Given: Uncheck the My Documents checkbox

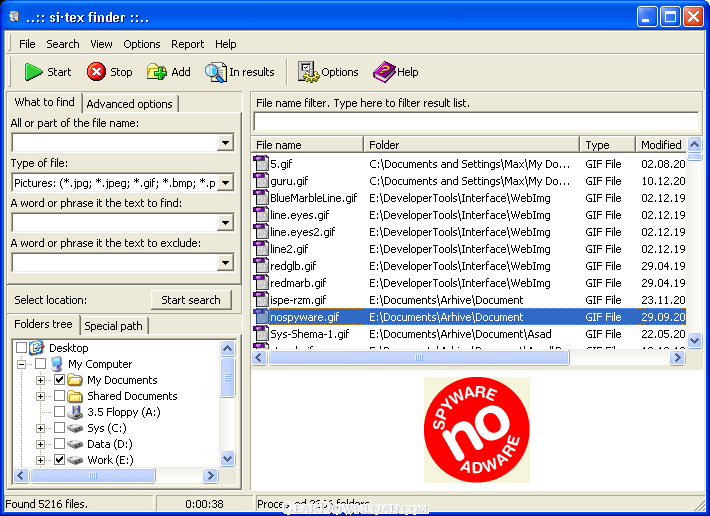Looking at the screenshot, I should click(x=59, y=379).
